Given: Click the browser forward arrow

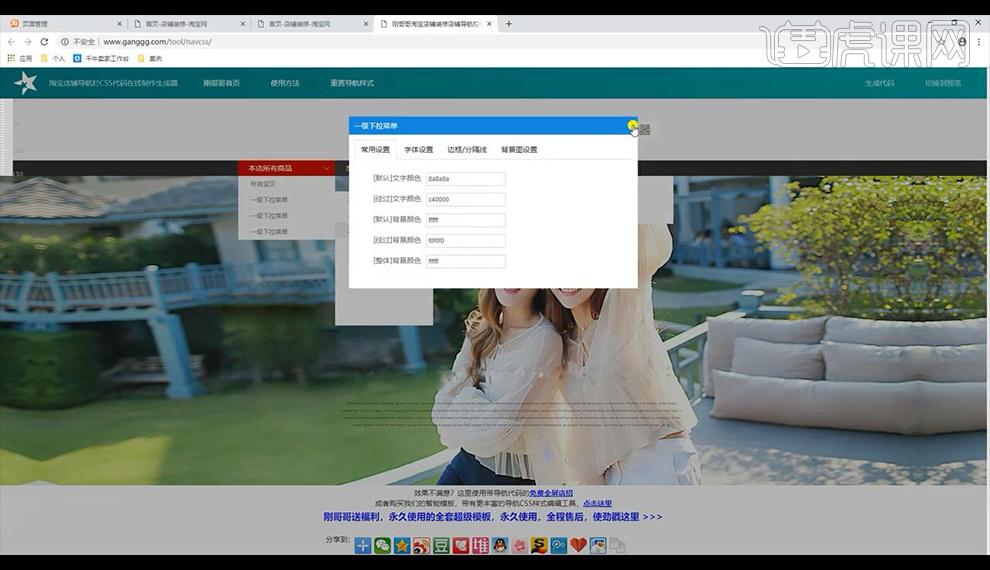Looking at the screenshot, I should (x=28, y=42).
